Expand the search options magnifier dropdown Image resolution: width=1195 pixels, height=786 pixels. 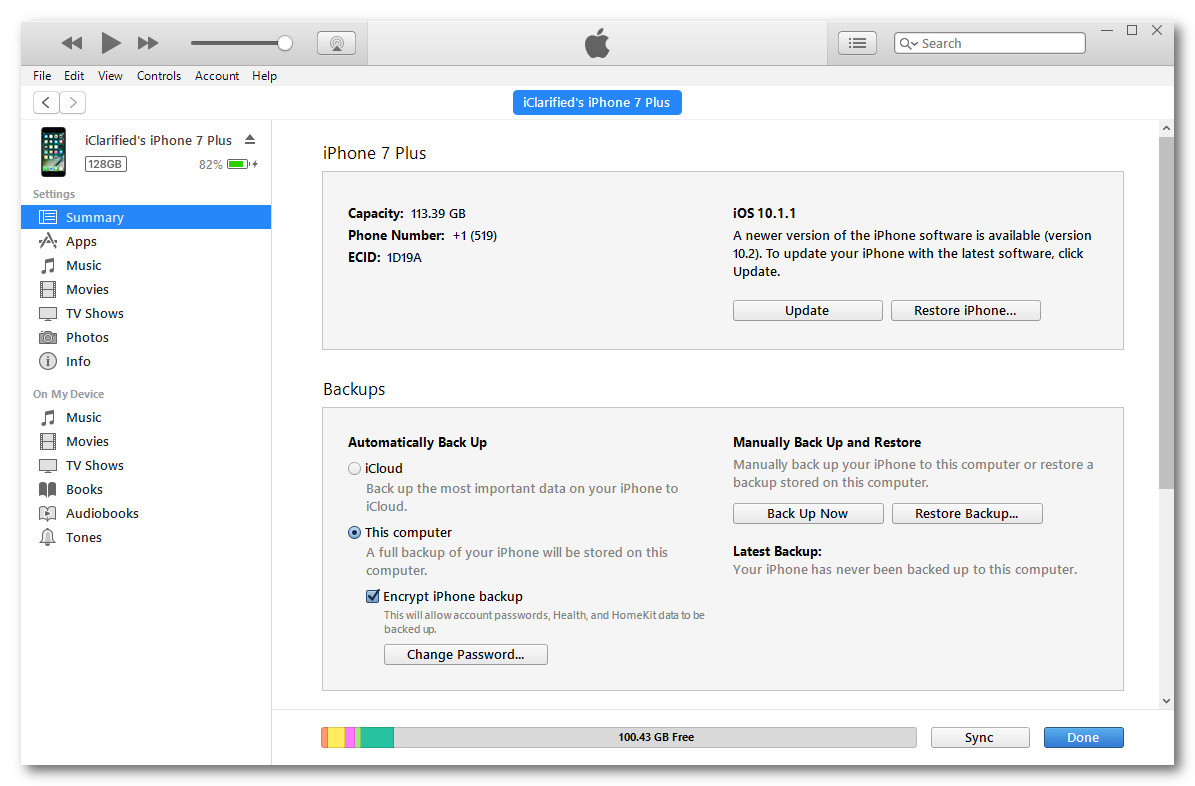(908, 44)
